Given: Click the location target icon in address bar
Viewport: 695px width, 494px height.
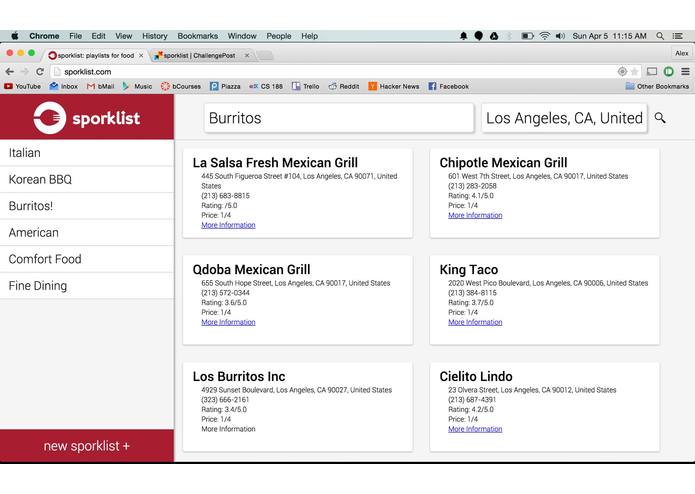Looking at the screenshot, I should [x=622, y=71].
